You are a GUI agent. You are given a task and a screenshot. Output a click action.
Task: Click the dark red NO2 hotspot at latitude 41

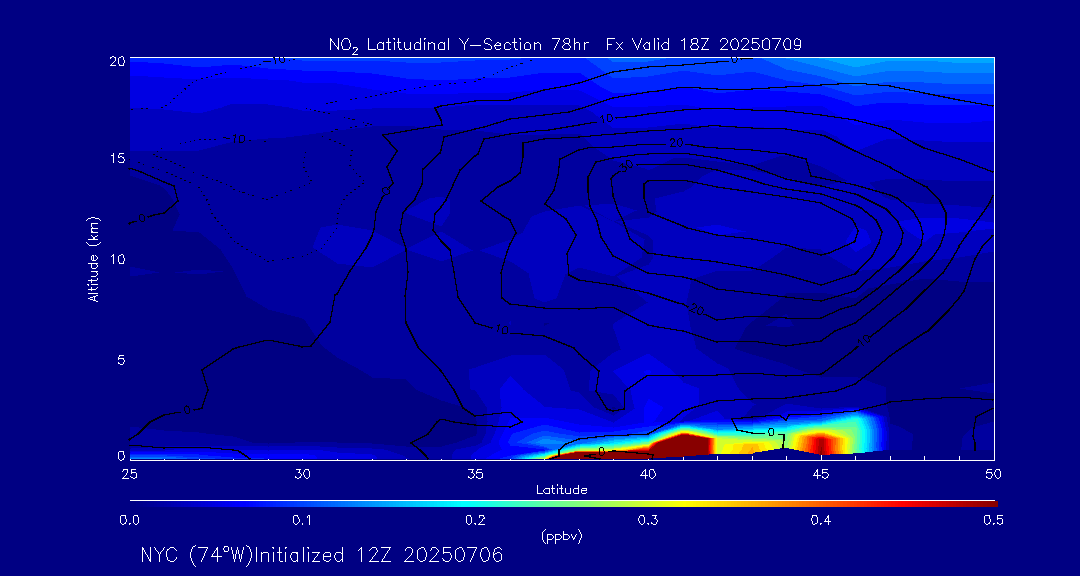(682, 444)
